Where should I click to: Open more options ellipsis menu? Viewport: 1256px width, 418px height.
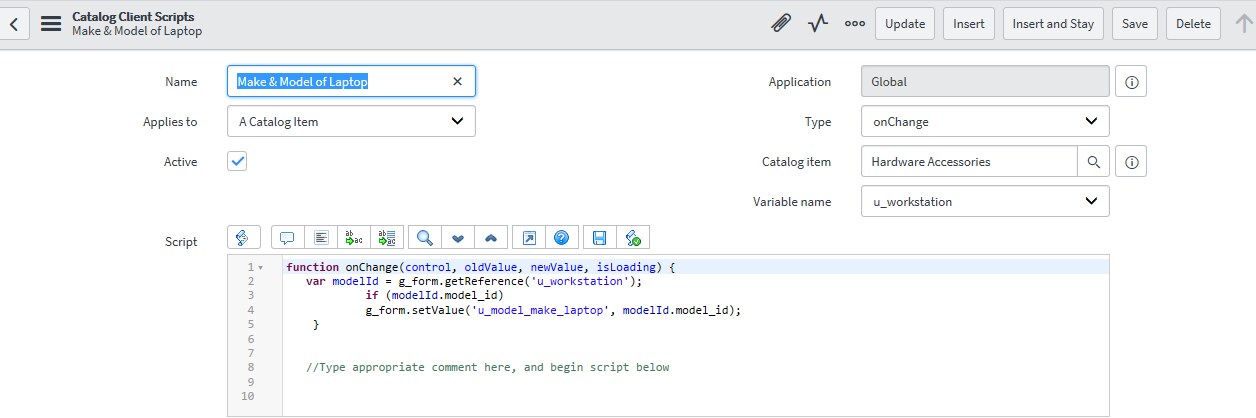(x=854, y=24)
